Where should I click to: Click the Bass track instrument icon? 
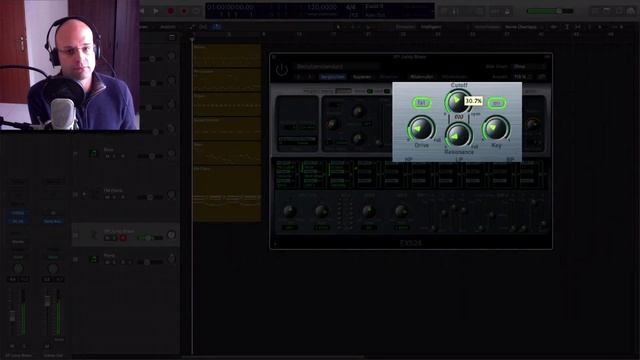(x=93, y=153)
